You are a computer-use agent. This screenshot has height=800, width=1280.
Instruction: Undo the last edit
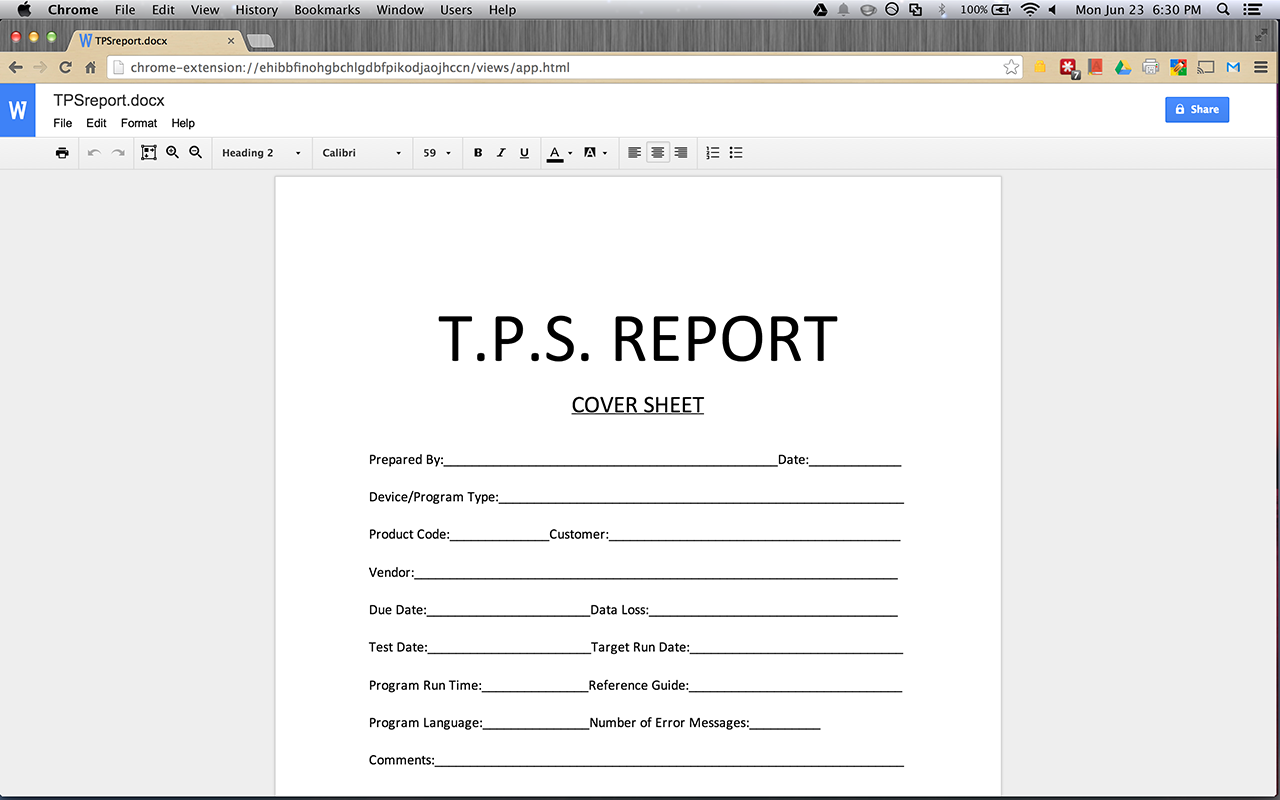[x=94, y=153]
